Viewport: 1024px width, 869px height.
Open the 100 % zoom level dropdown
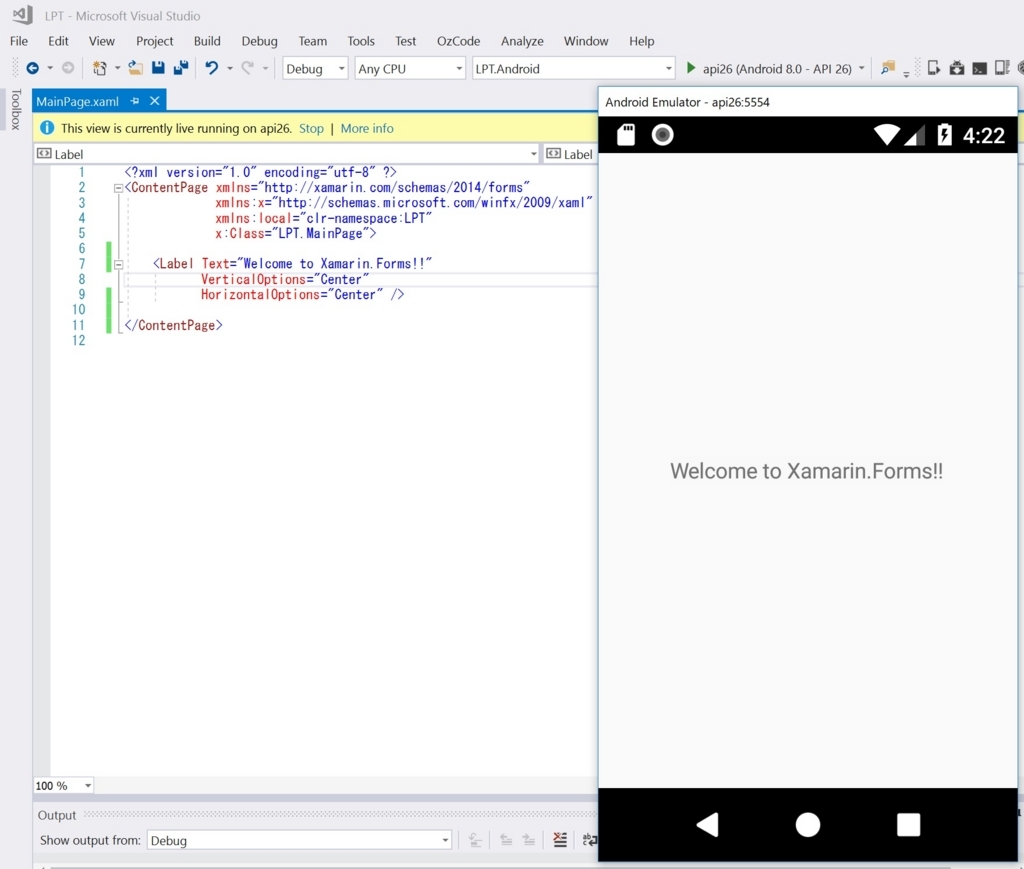[x=63, y=785]
